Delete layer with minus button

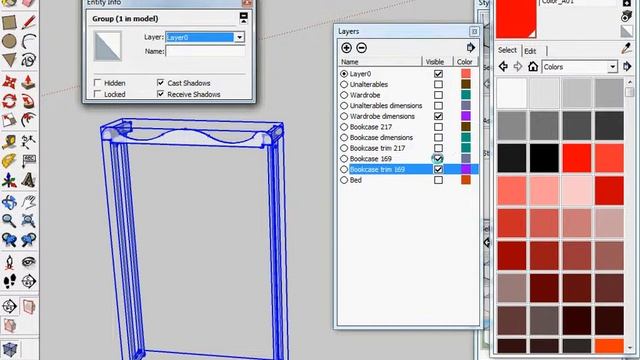(x=361, y=48)
